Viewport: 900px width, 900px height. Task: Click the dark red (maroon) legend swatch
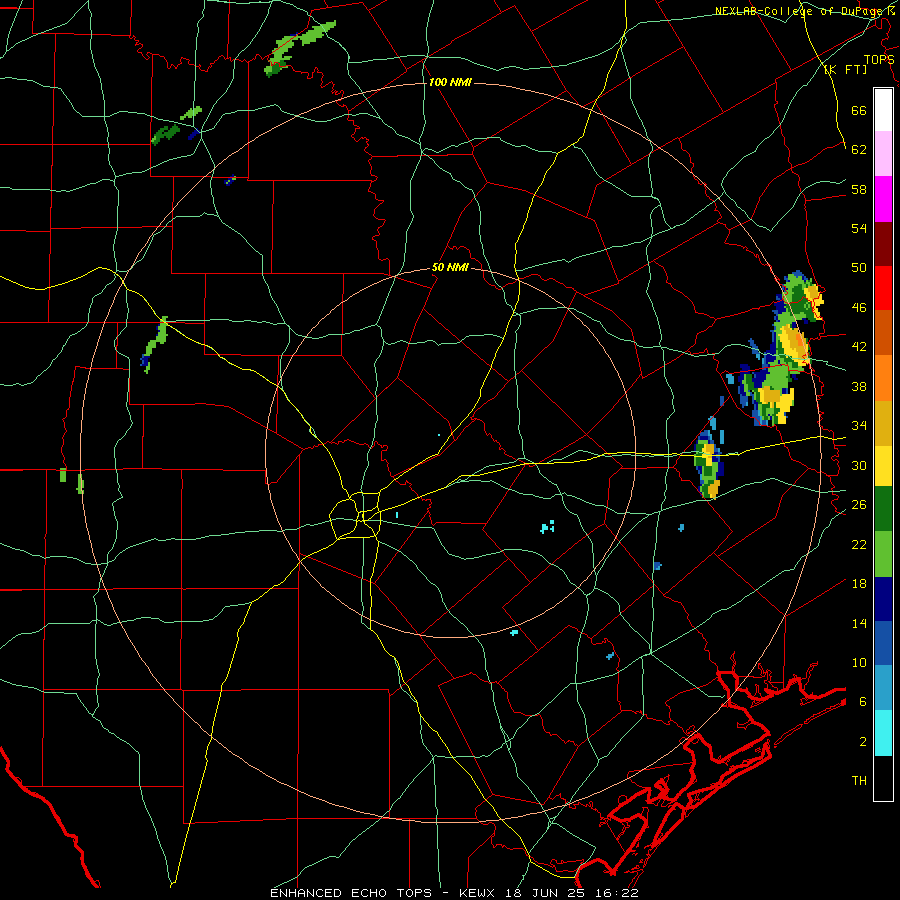tap(883, 244)
